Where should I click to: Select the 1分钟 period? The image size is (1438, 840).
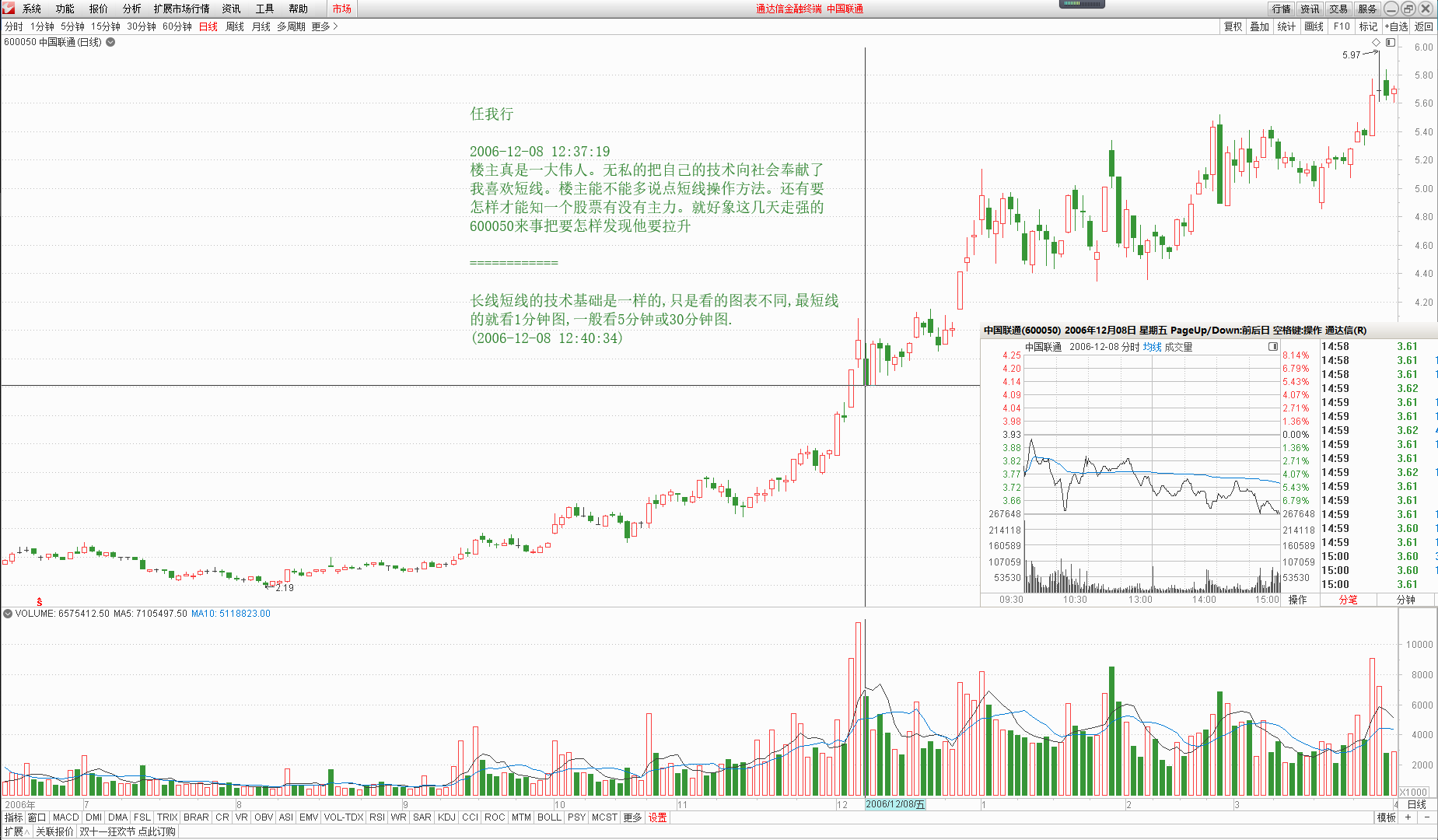[x=43, y=26]
